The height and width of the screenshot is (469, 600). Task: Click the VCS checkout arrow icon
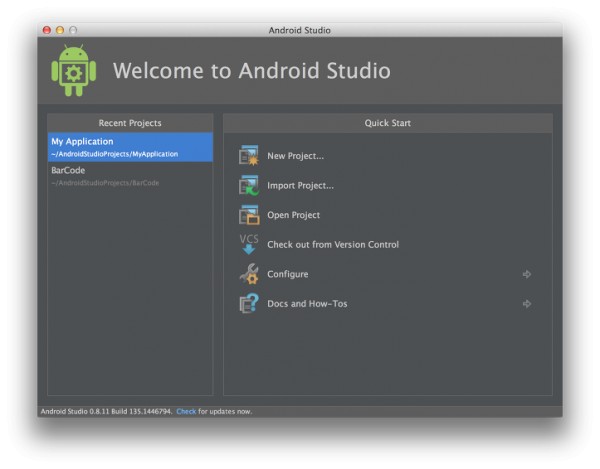[x=249, y=244]
